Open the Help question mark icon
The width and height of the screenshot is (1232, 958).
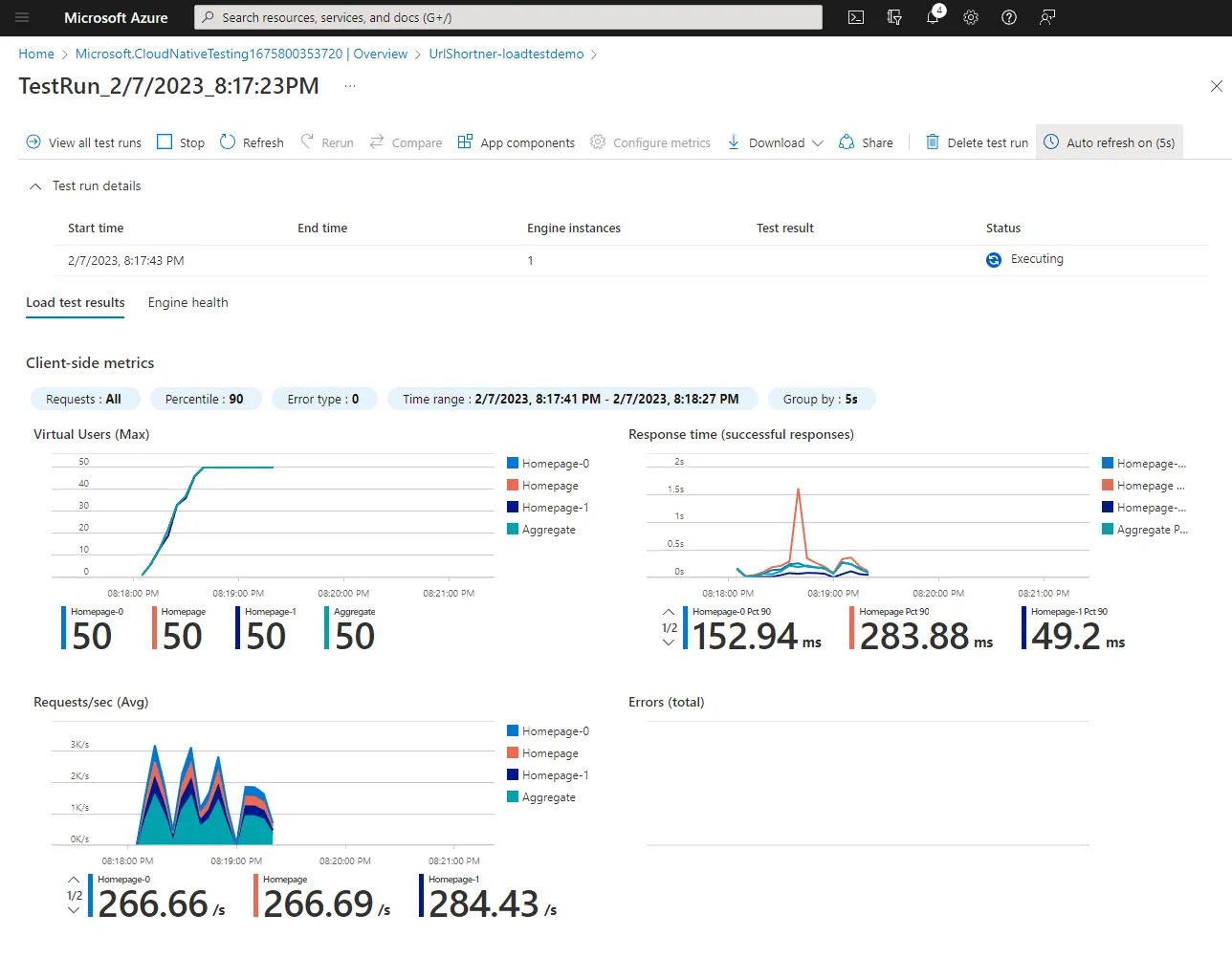pos(1009,17)
